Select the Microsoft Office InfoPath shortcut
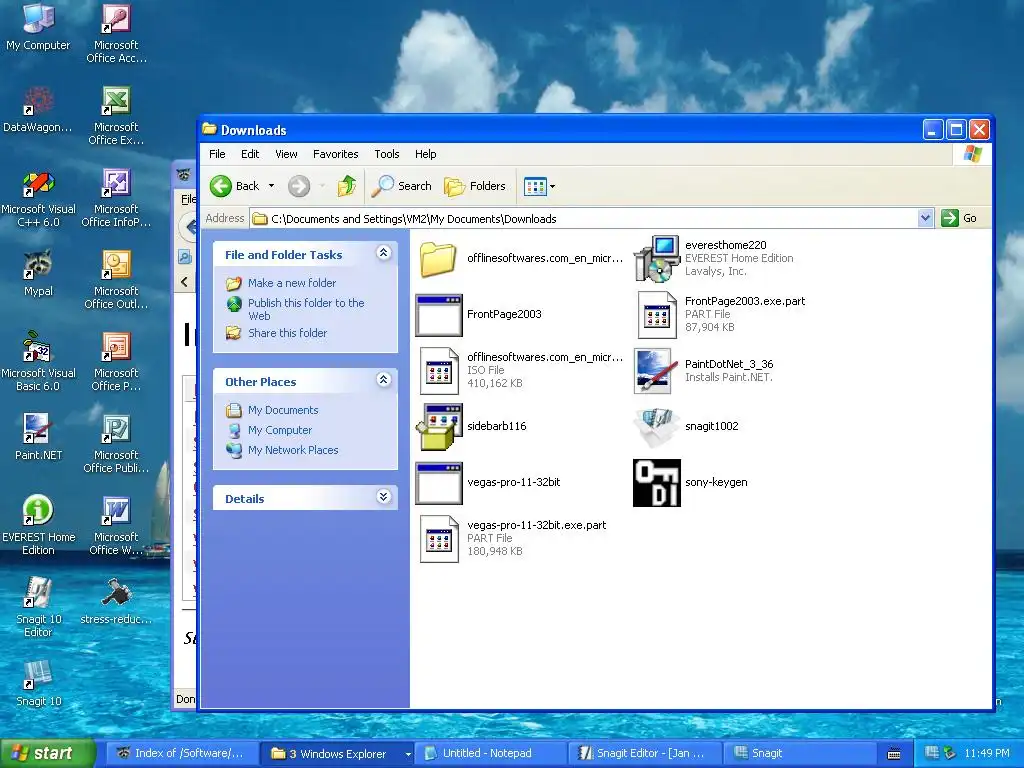Screen dimensions: 1024x768 coord(116,198)
